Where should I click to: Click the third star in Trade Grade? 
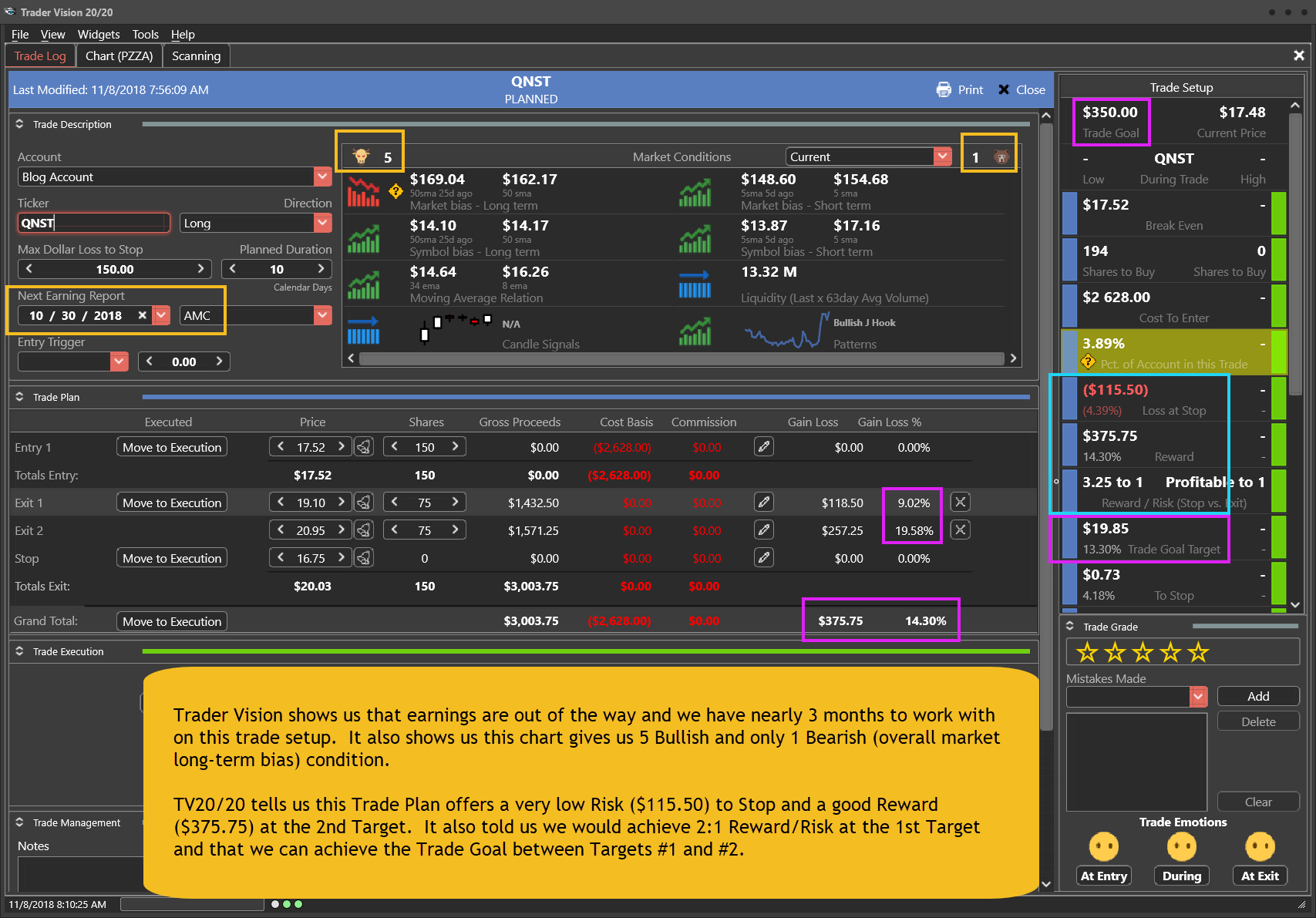click(x=1143, y=652)
